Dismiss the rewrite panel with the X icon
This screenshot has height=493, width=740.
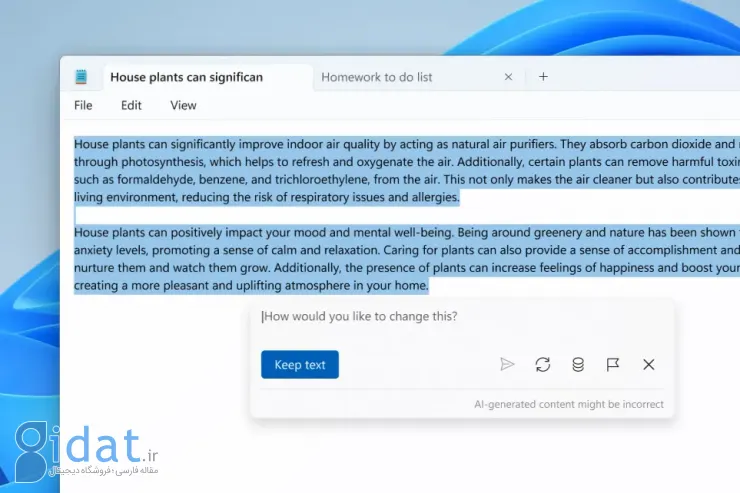coord(649,364)
